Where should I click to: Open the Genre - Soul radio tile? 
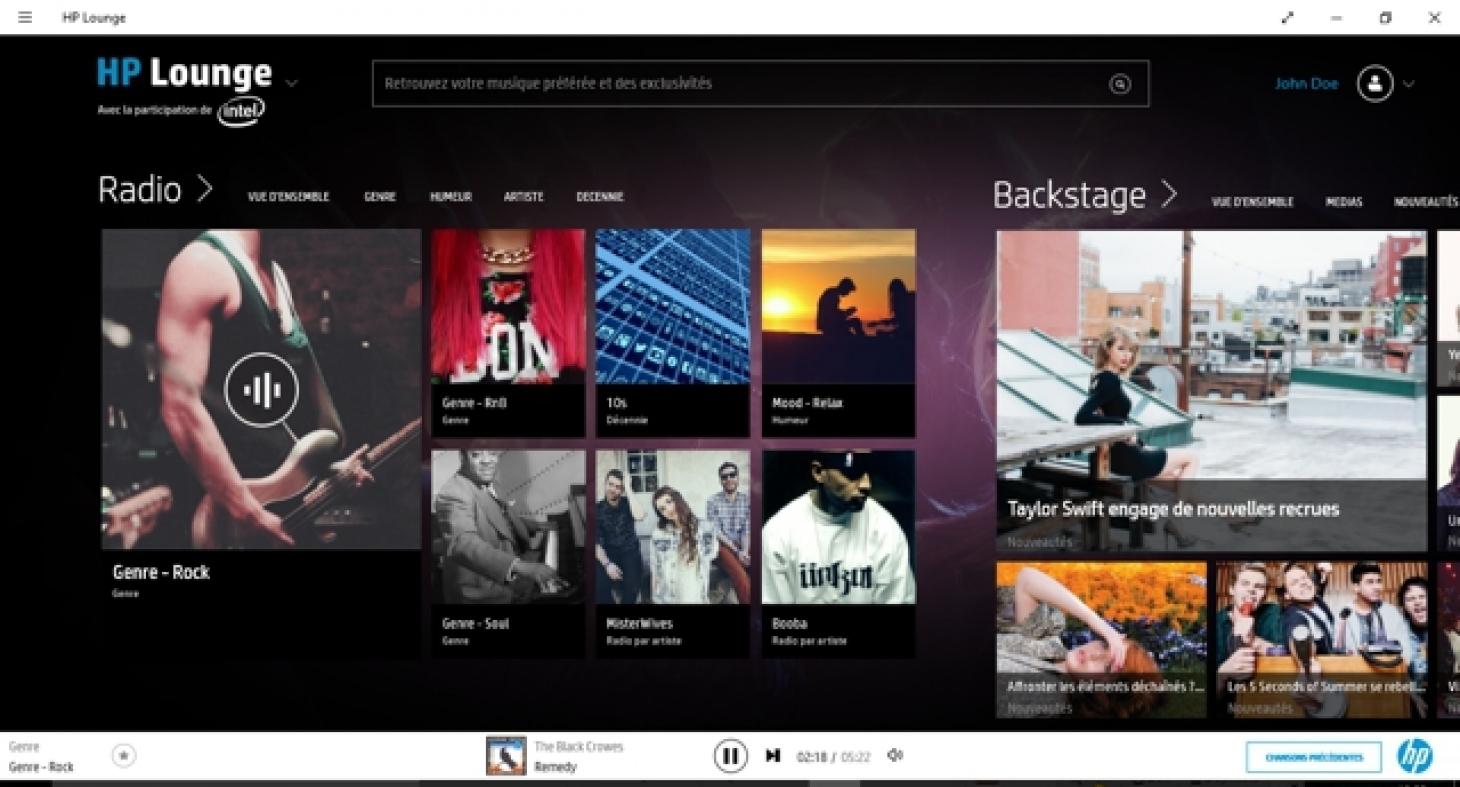(x=508, y=553)
